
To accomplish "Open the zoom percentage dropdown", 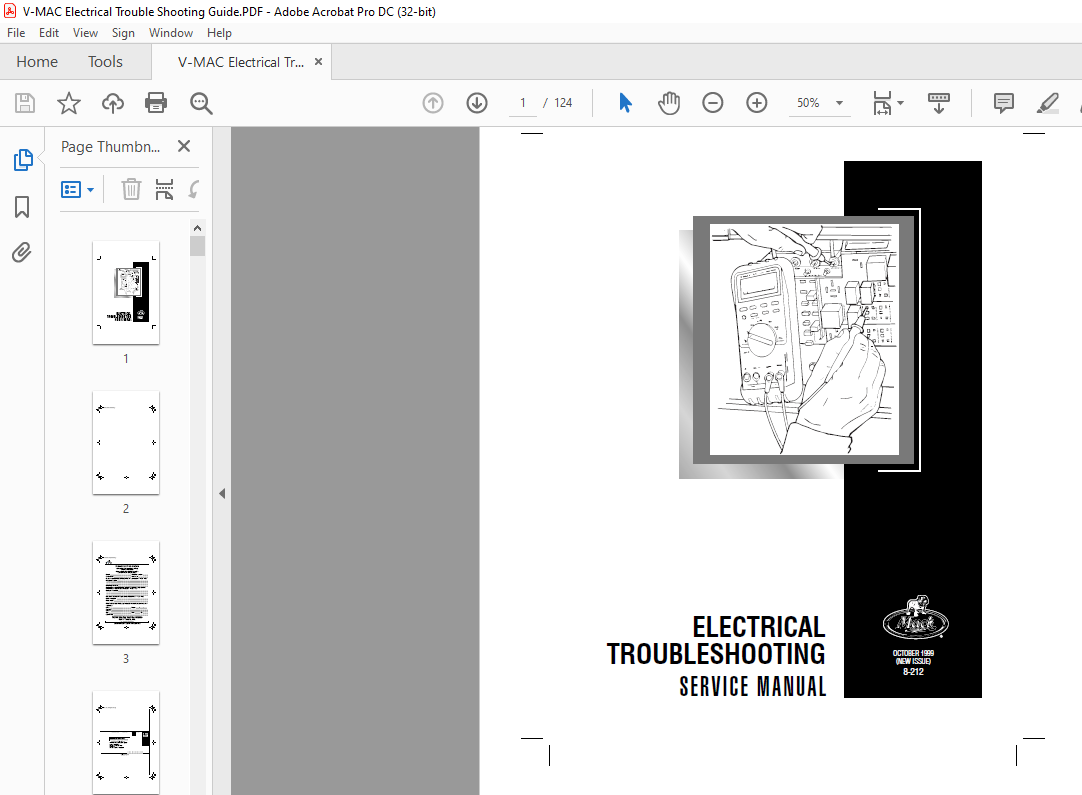I will [839, 103].
